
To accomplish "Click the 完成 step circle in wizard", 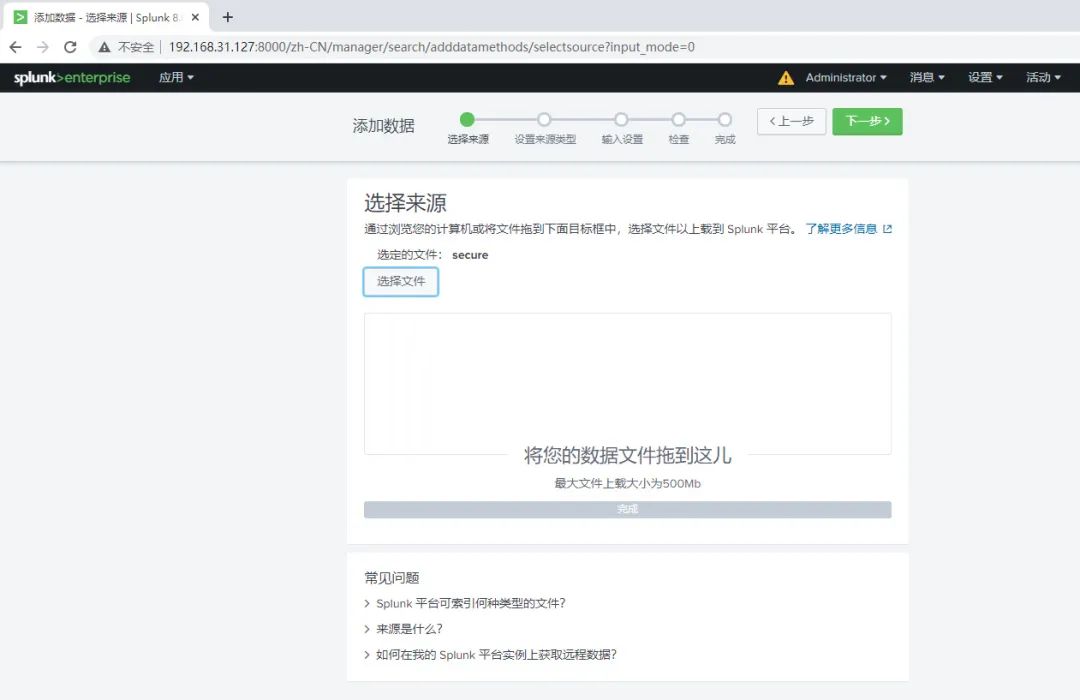I will 725,119.
